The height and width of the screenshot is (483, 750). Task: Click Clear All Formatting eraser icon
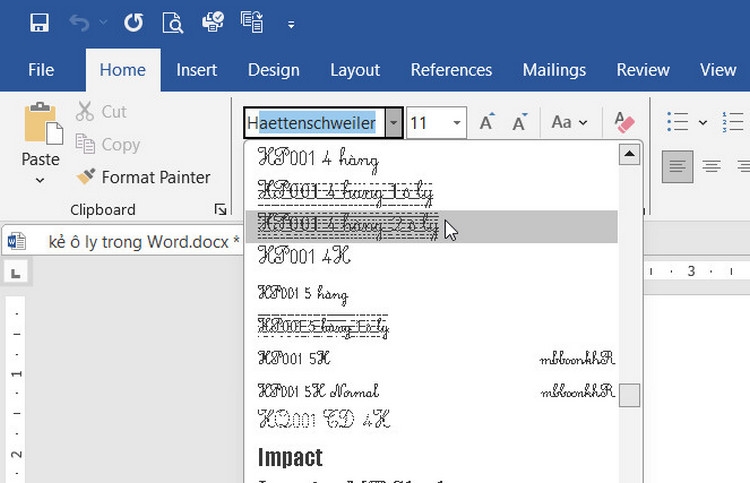click(x=624, y=122)
